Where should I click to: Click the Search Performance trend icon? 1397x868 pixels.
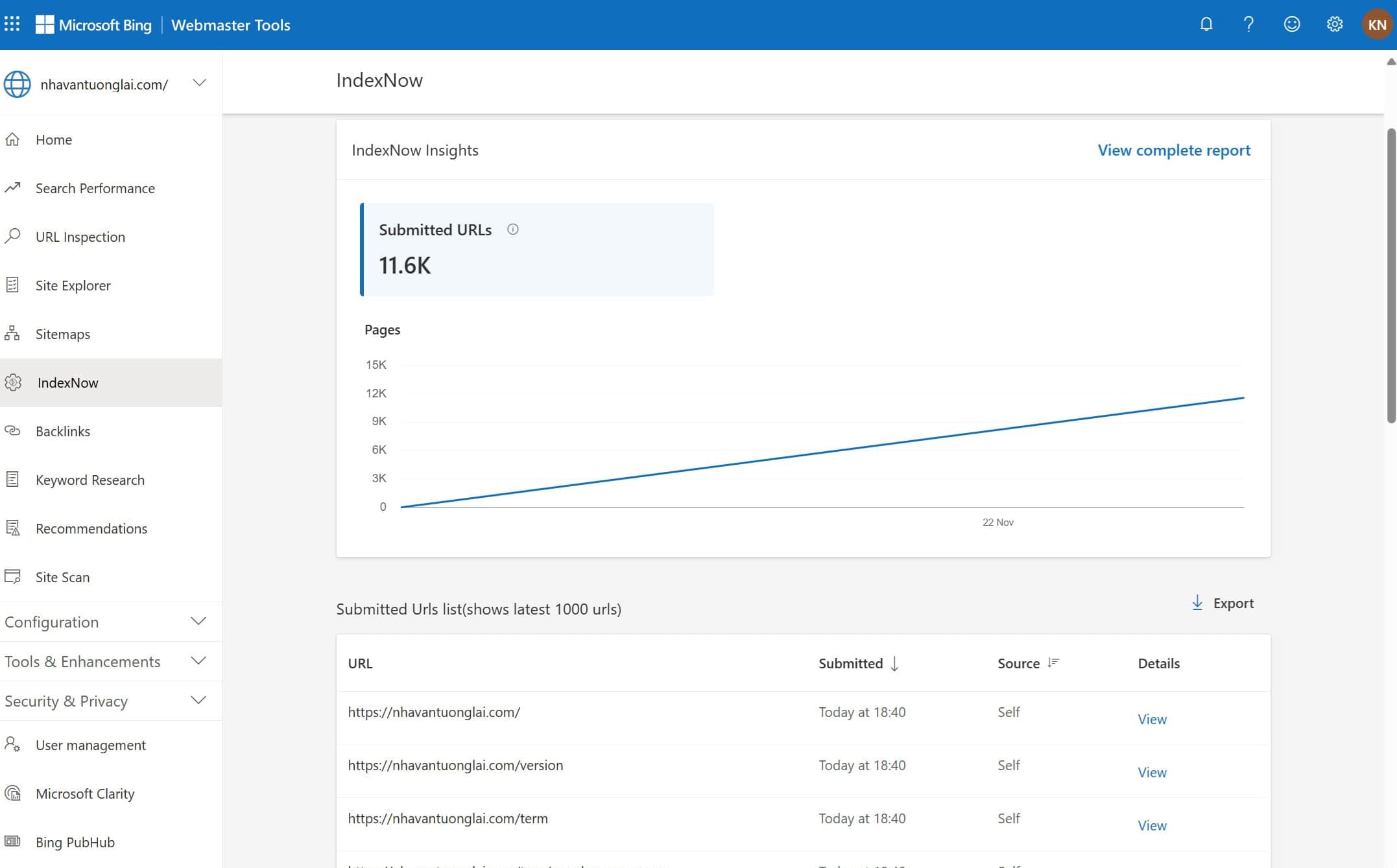[12, 188]
